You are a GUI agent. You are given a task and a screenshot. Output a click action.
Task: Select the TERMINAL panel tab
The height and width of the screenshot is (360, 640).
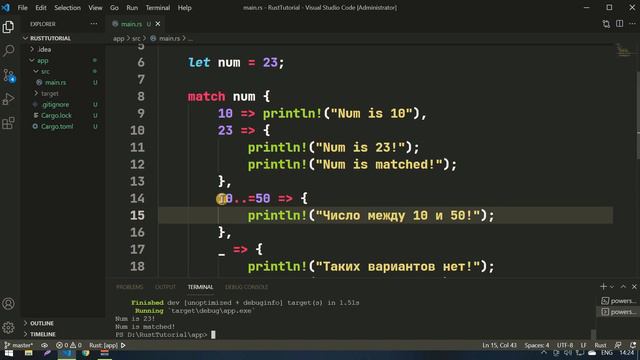[x=200, y=287]
